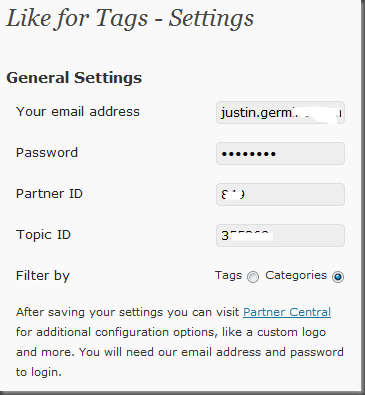Image resolution: width=365 pixels, height=395 pixels.
Task: Select the Categories radio button
Action: click(x=338, y=277)
